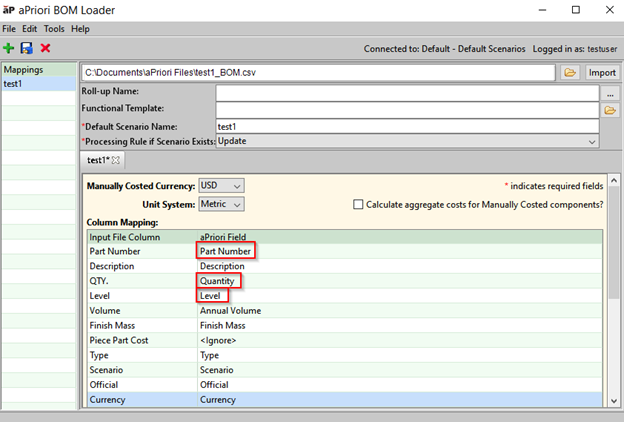Viewport: 624px width, 422px height.
Task: Click the red X delete icon
Action: pos(45,48)
